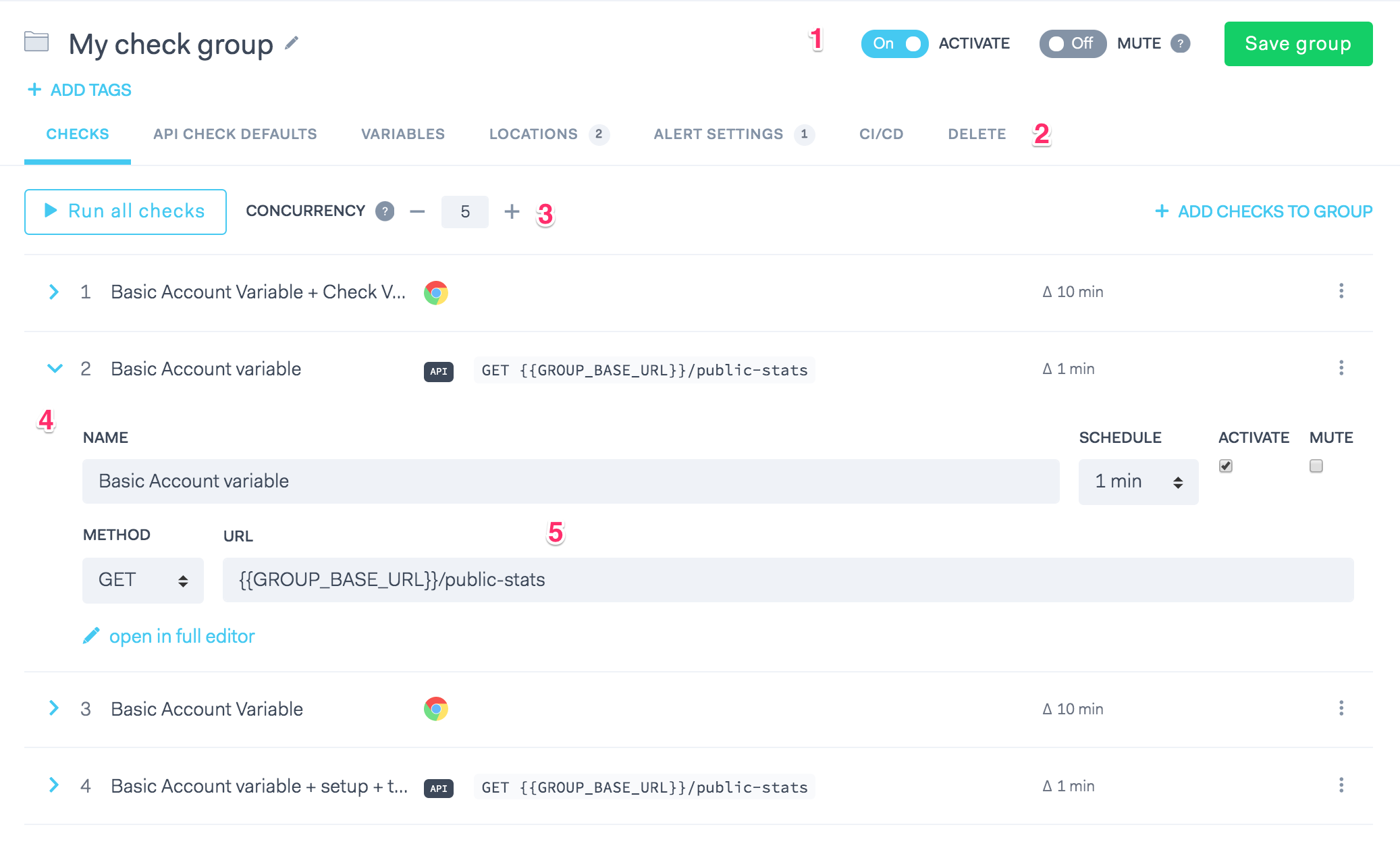Click the Run all checks playback icon
1400x848 pixels.
49,211
